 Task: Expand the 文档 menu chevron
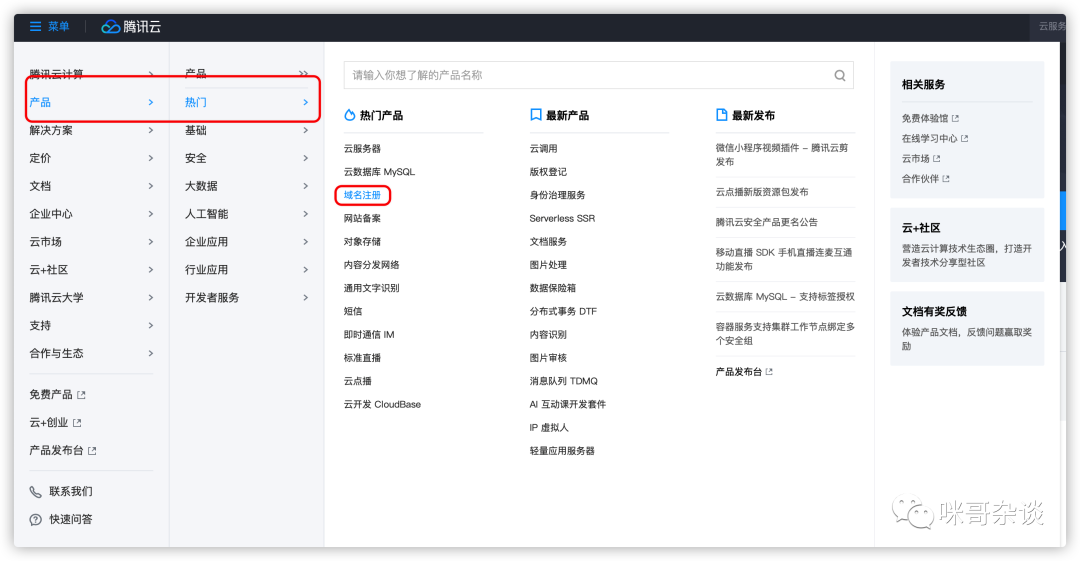(x=151, y=186)
